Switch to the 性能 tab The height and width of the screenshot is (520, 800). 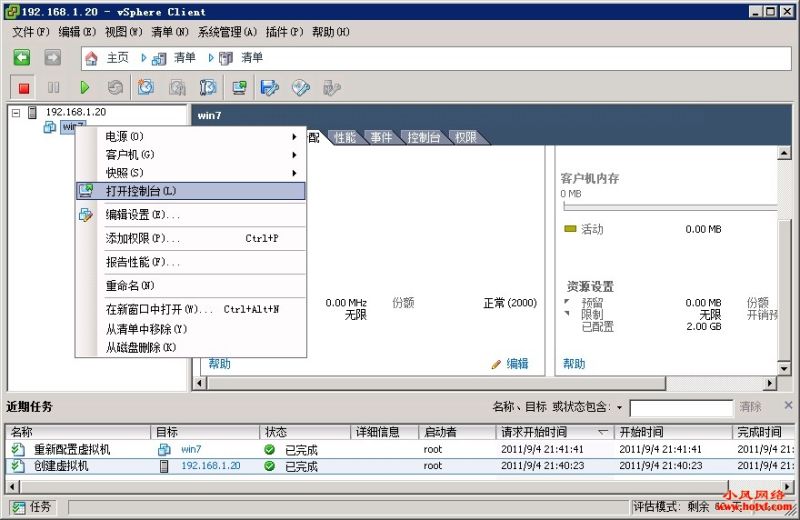[x=345, y=137]
